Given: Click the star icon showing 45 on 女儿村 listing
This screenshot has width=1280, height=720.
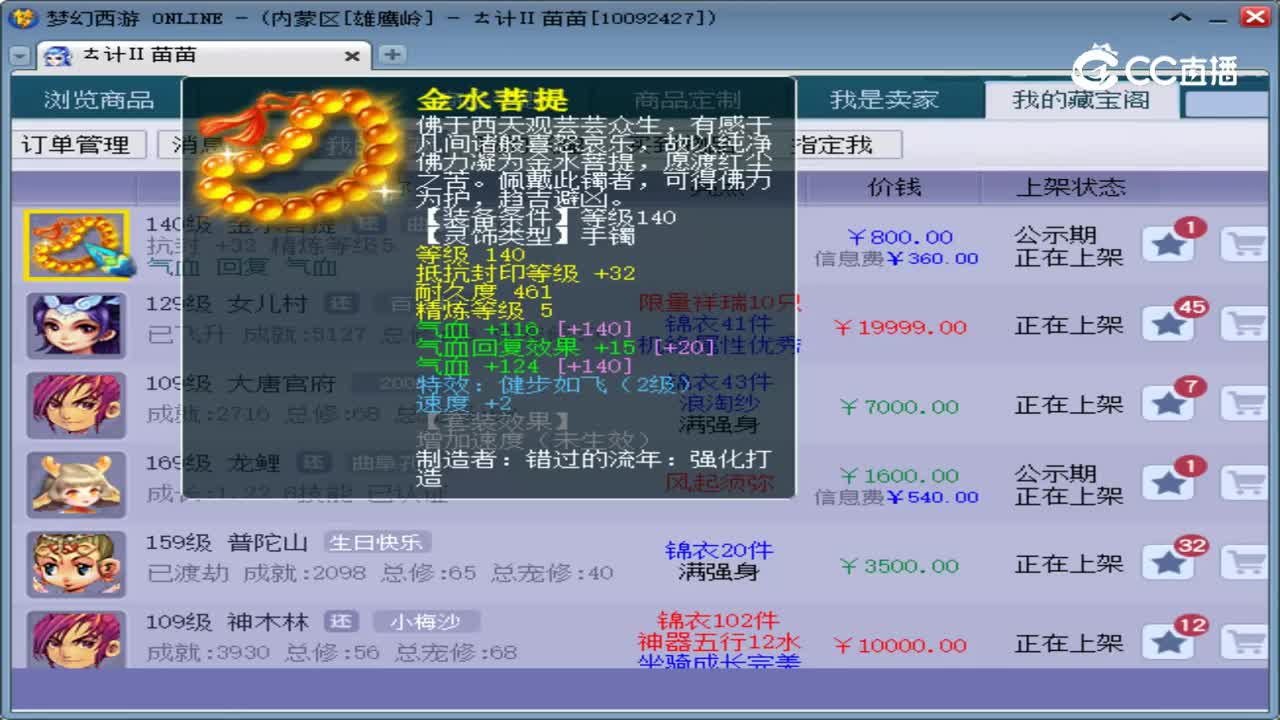Looking at the screenshot, I should (1168, 325).
